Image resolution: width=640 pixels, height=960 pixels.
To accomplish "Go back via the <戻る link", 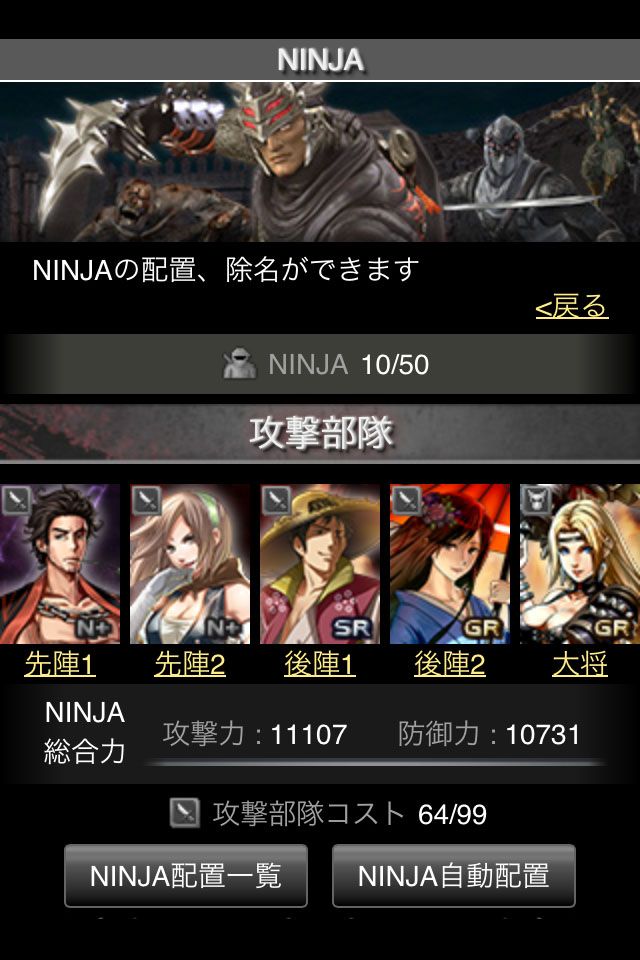I will click(571, 306).
